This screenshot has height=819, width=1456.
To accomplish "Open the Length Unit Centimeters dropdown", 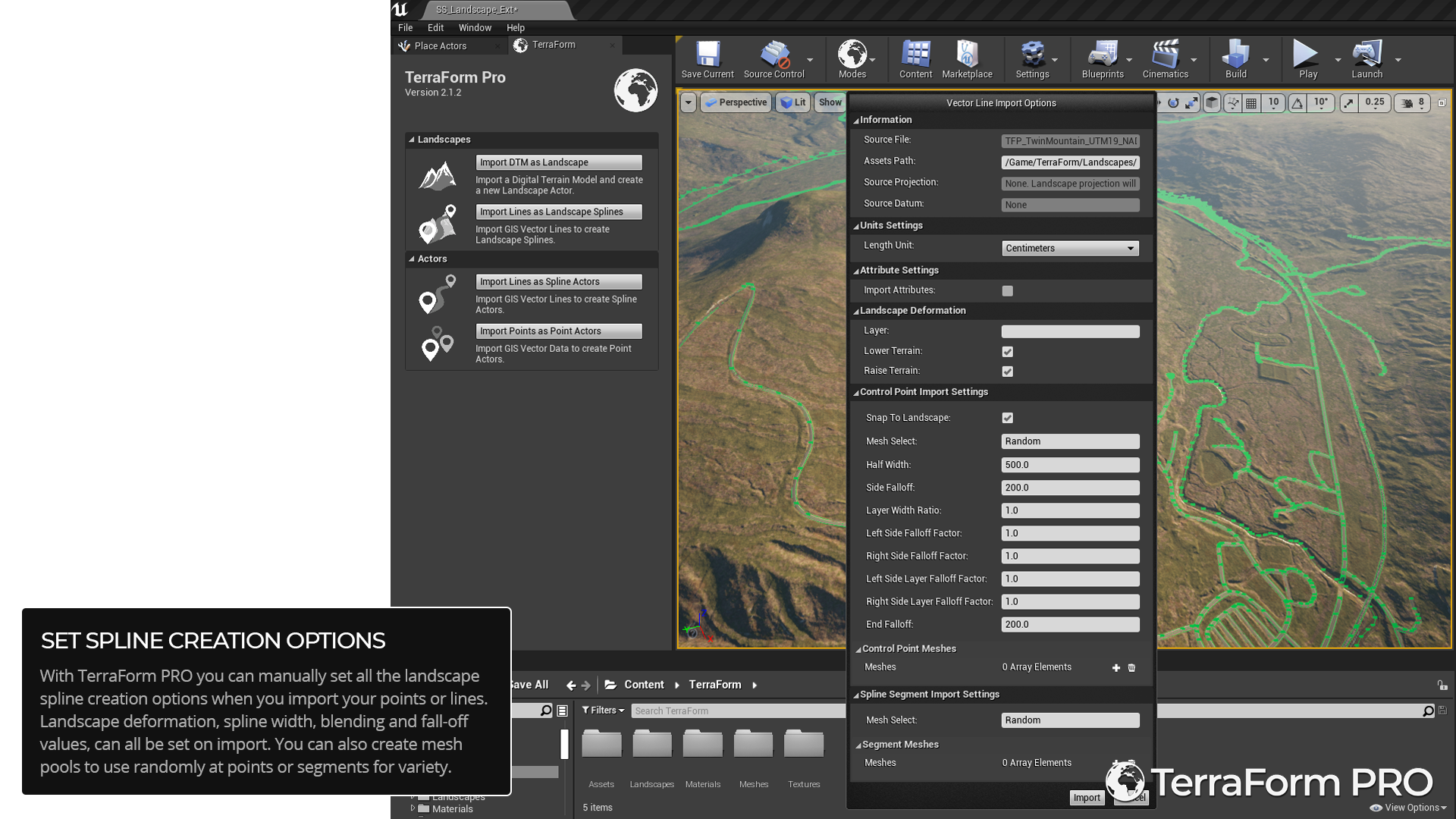I will tap(1070, 249).
